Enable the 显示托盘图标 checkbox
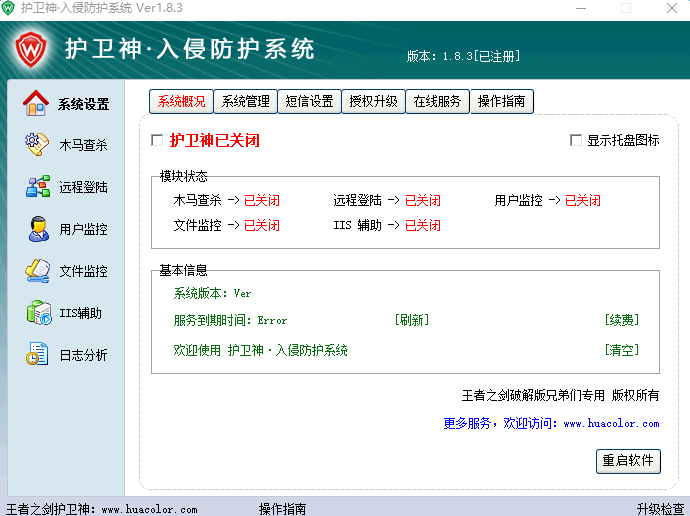This screenshot has height=516, width=690. click(x=576, y=140)
